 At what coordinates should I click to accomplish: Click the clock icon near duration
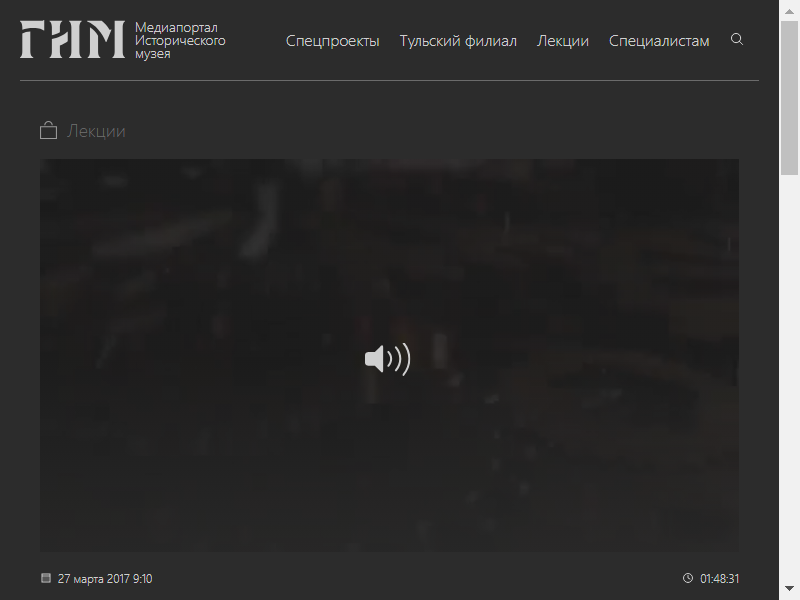coord(688,578)
